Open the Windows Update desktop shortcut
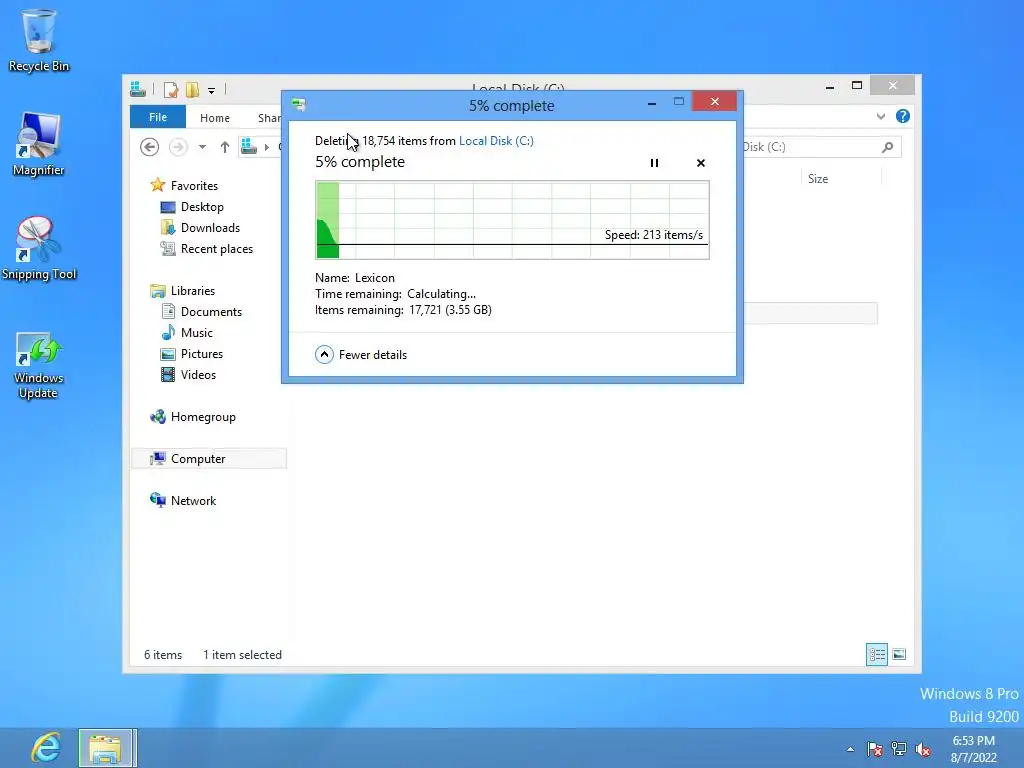The image size is (1024, 768). (x=39, y=366)
